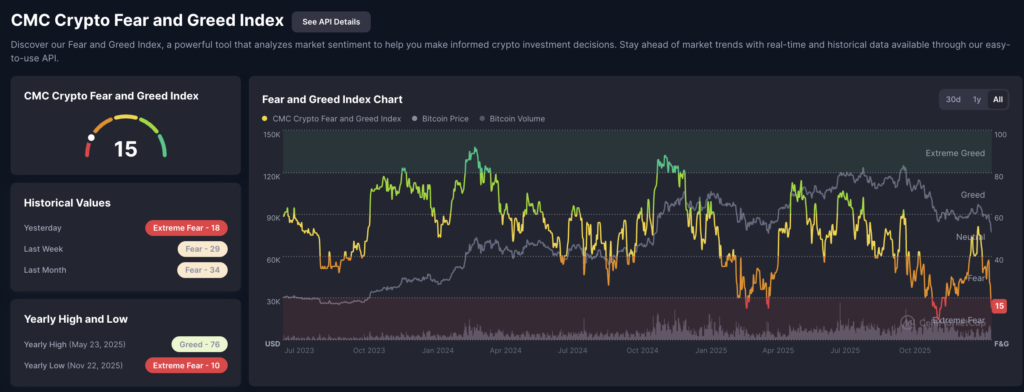Click the Yearly High and Low heading
This screenshot has width=1024, height=392.
point(76,319)
